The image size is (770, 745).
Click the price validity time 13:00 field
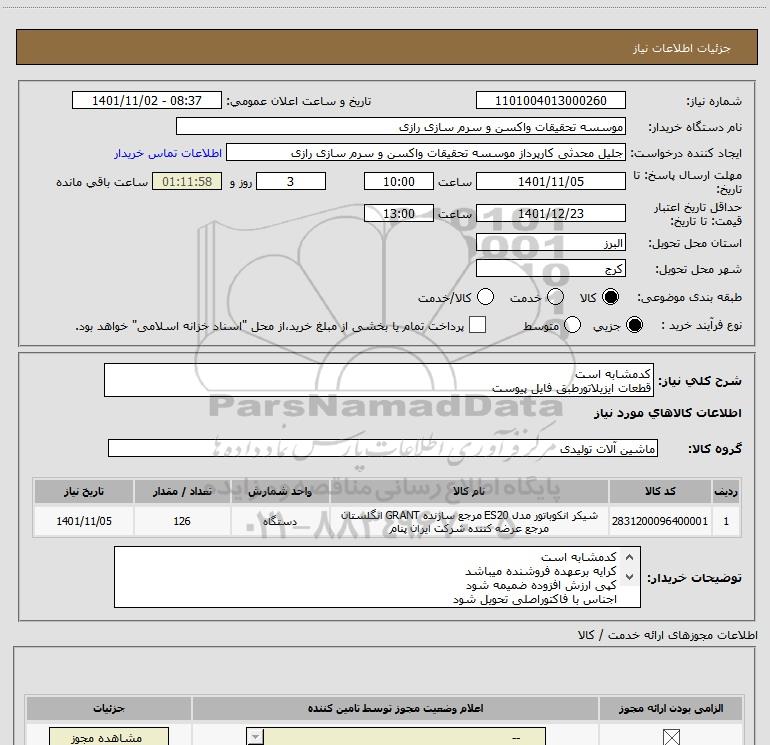[x=399, y=213]
